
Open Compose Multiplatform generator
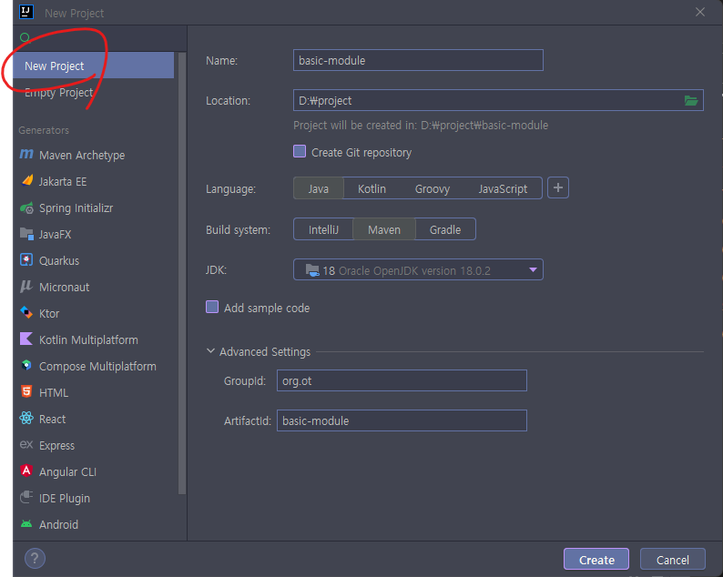pos(94,366)
